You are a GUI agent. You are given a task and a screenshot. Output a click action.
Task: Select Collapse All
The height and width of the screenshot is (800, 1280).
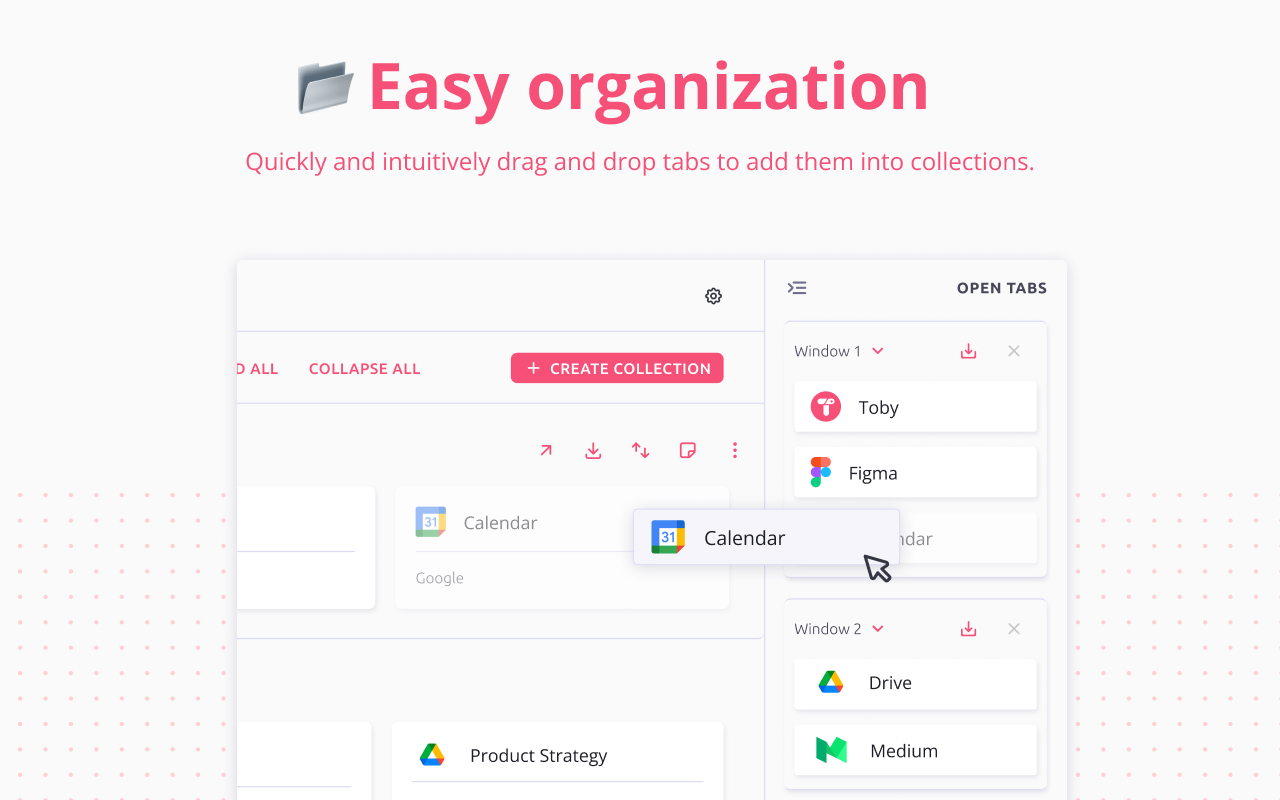(x=364, y=368)
